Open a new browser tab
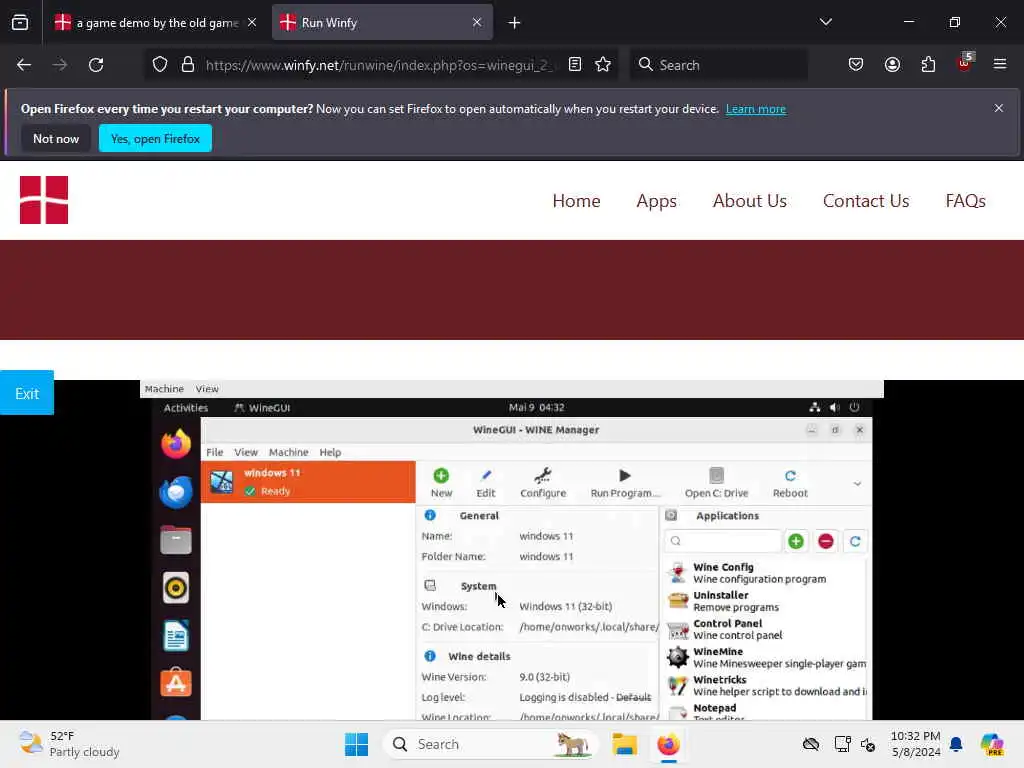This screenshot has height=768, width=1024. pos(514,23)
